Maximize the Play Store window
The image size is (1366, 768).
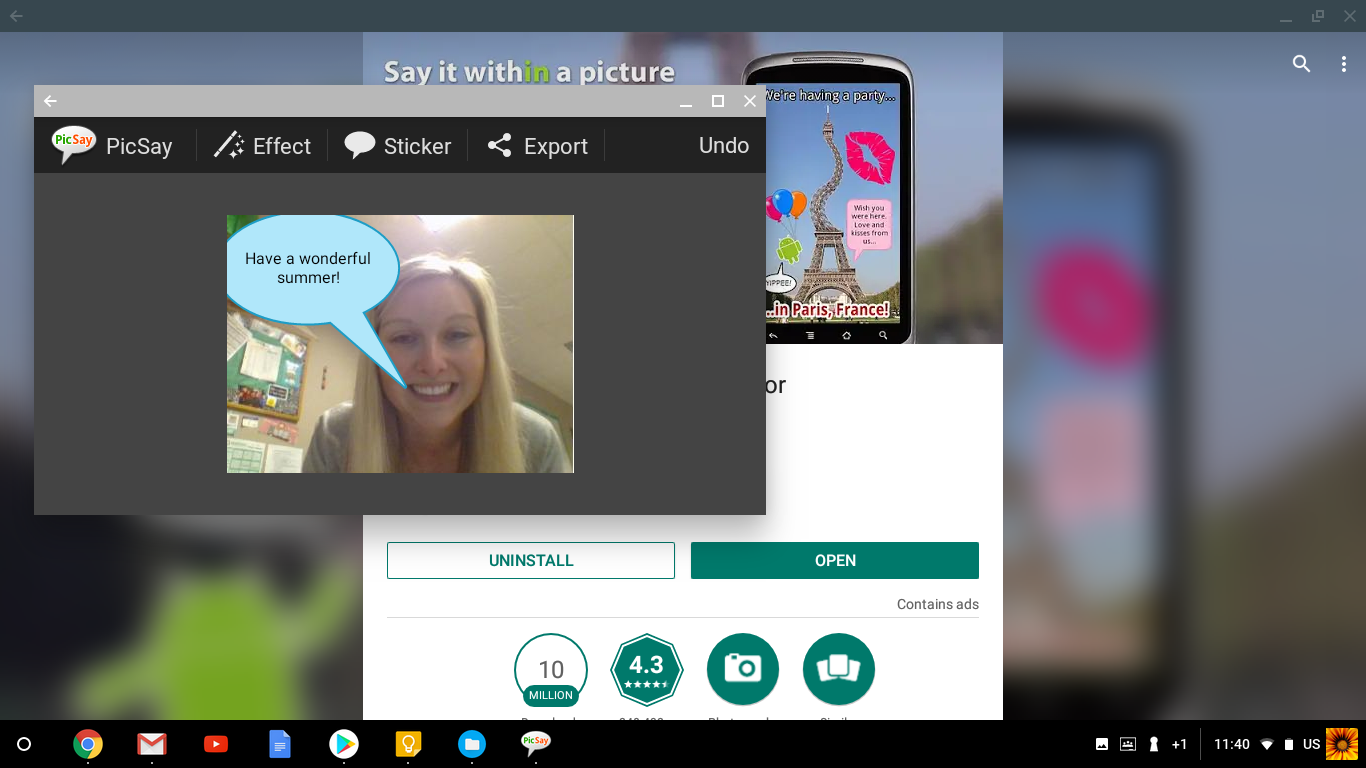pos(1318,16)
